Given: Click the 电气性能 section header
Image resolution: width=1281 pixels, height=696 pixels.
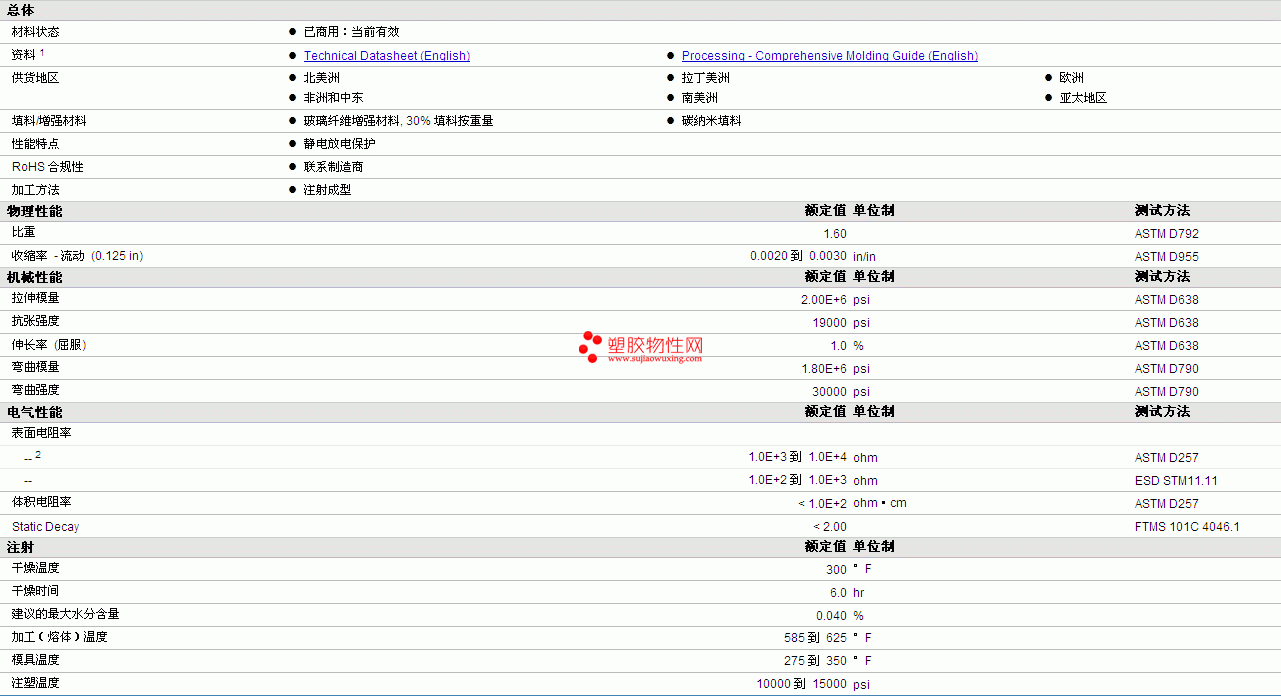Looking at the screenshot, I should [34, 412].
